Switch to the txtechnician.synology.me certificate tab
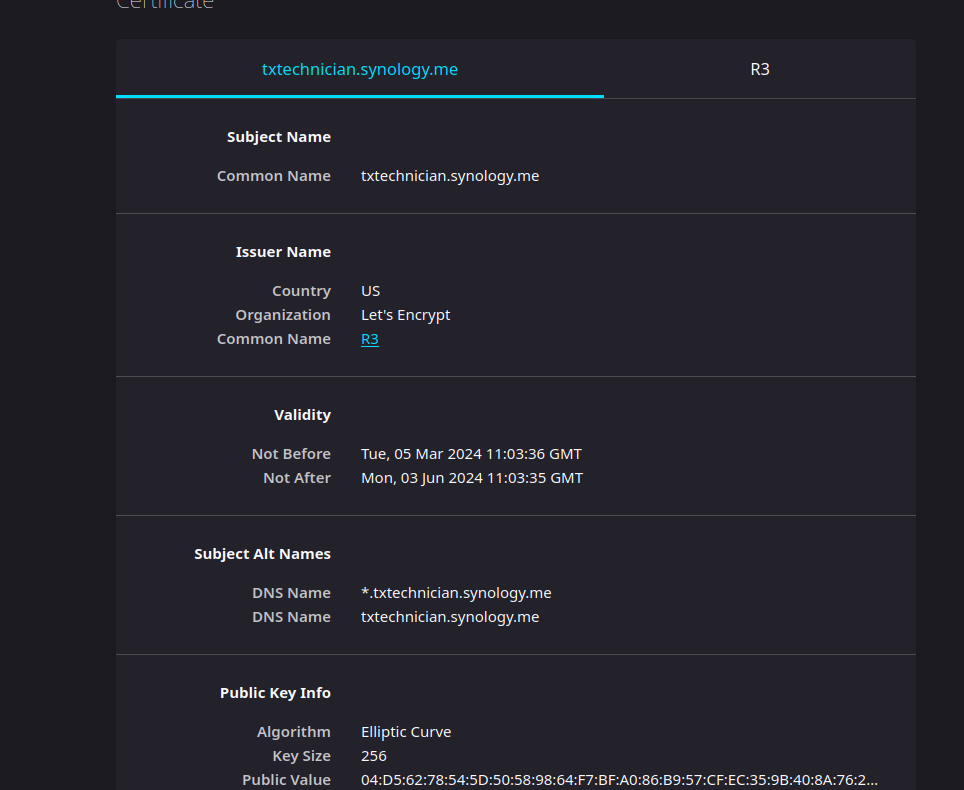This screenshot has width=964, height=790. tap(360, 69)
